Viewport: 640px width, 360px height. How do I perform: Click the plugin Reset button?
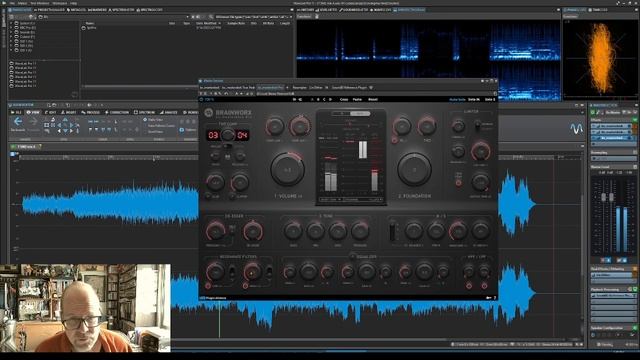click(x=373, y=99)
